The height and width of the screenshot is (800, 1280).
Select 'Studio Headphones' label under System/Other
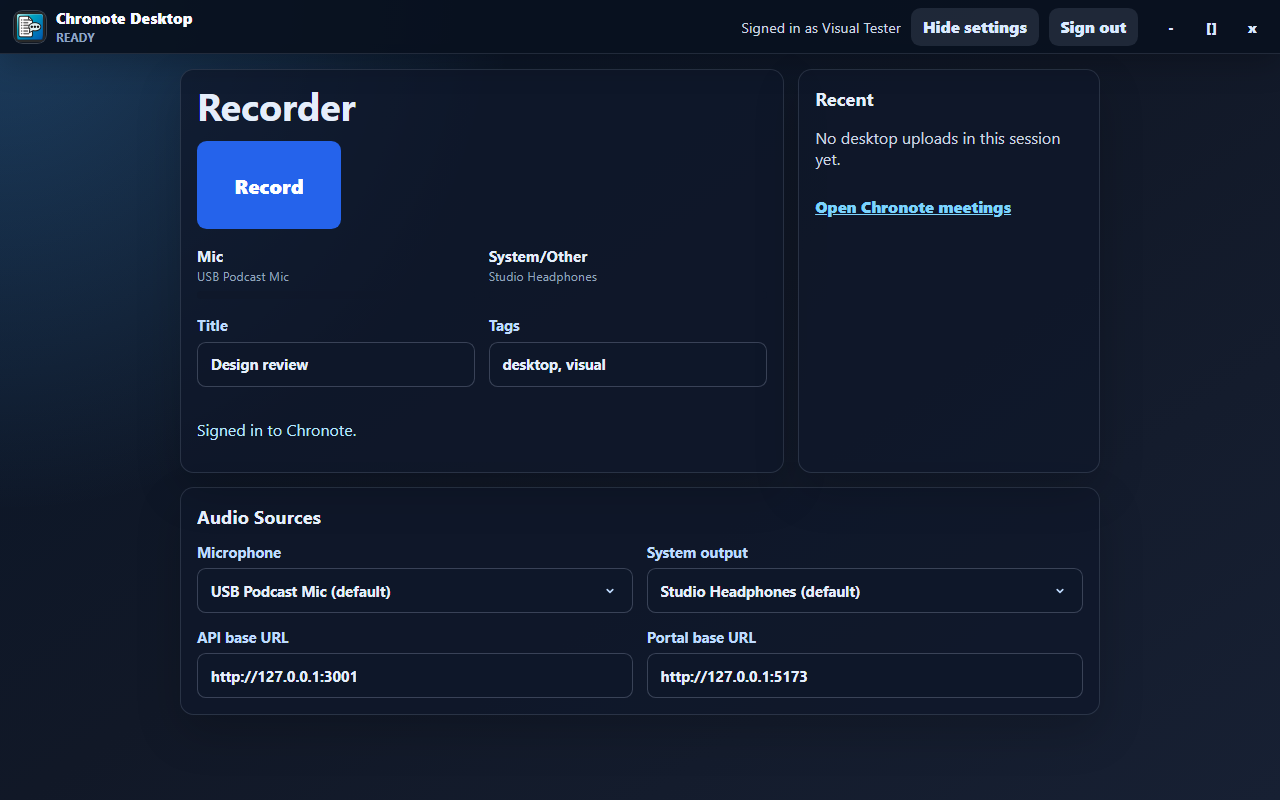click(543, 277)
